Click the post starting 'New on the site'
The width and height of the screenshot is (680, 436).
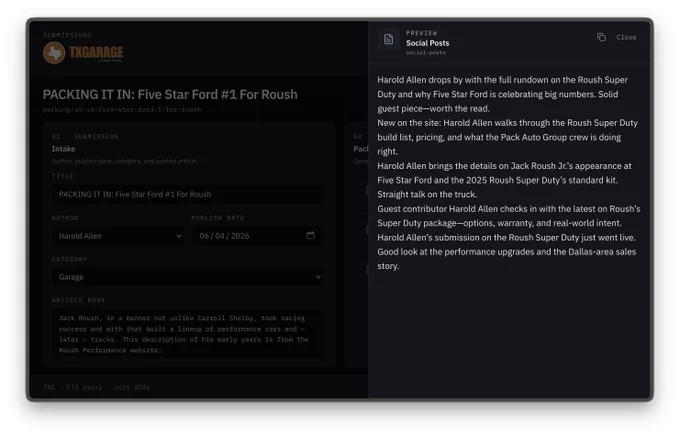click(x=507, y=137)
